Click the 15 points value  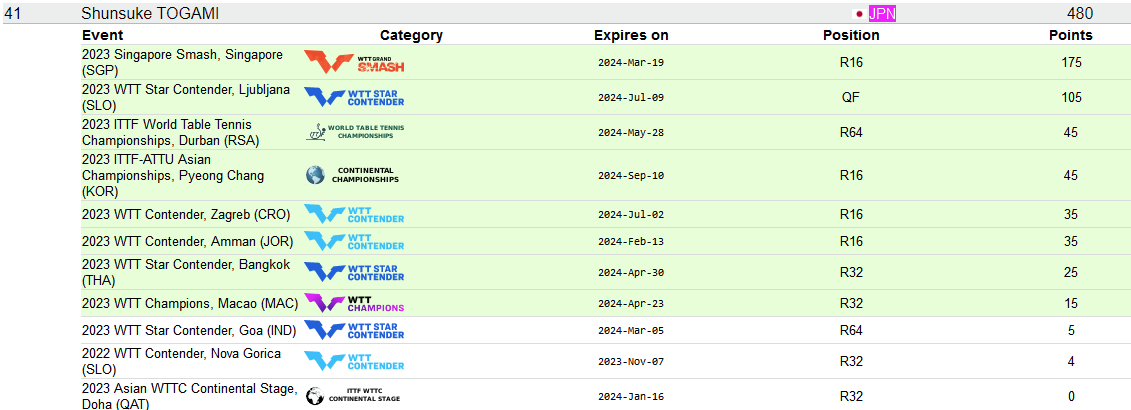point(1071,303)
